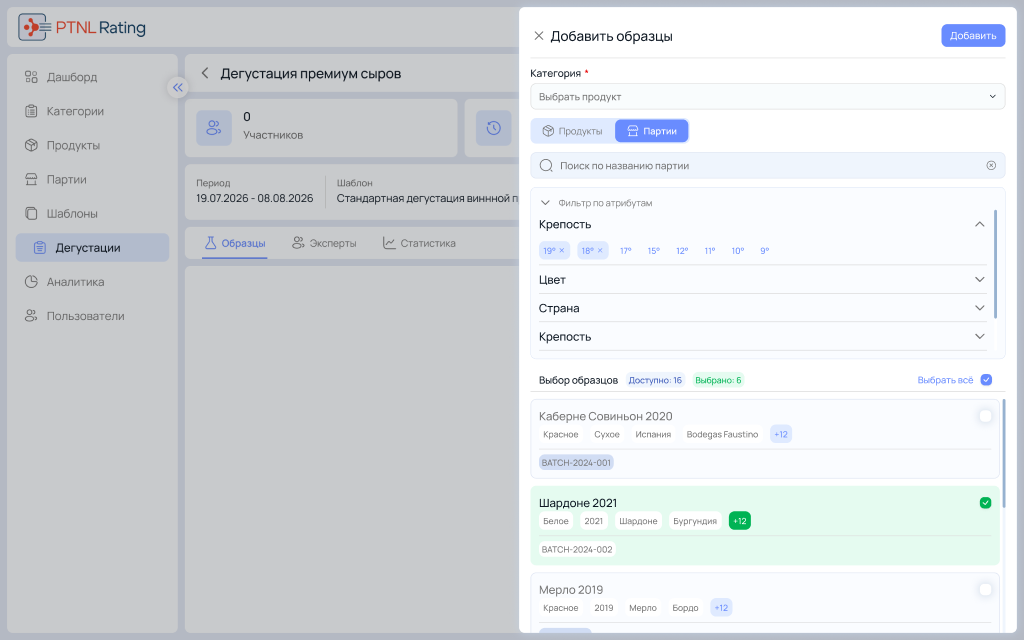Select the 12° strength chip
Viewport: 1024px width, 640px height.
click(x=682, y=251)
